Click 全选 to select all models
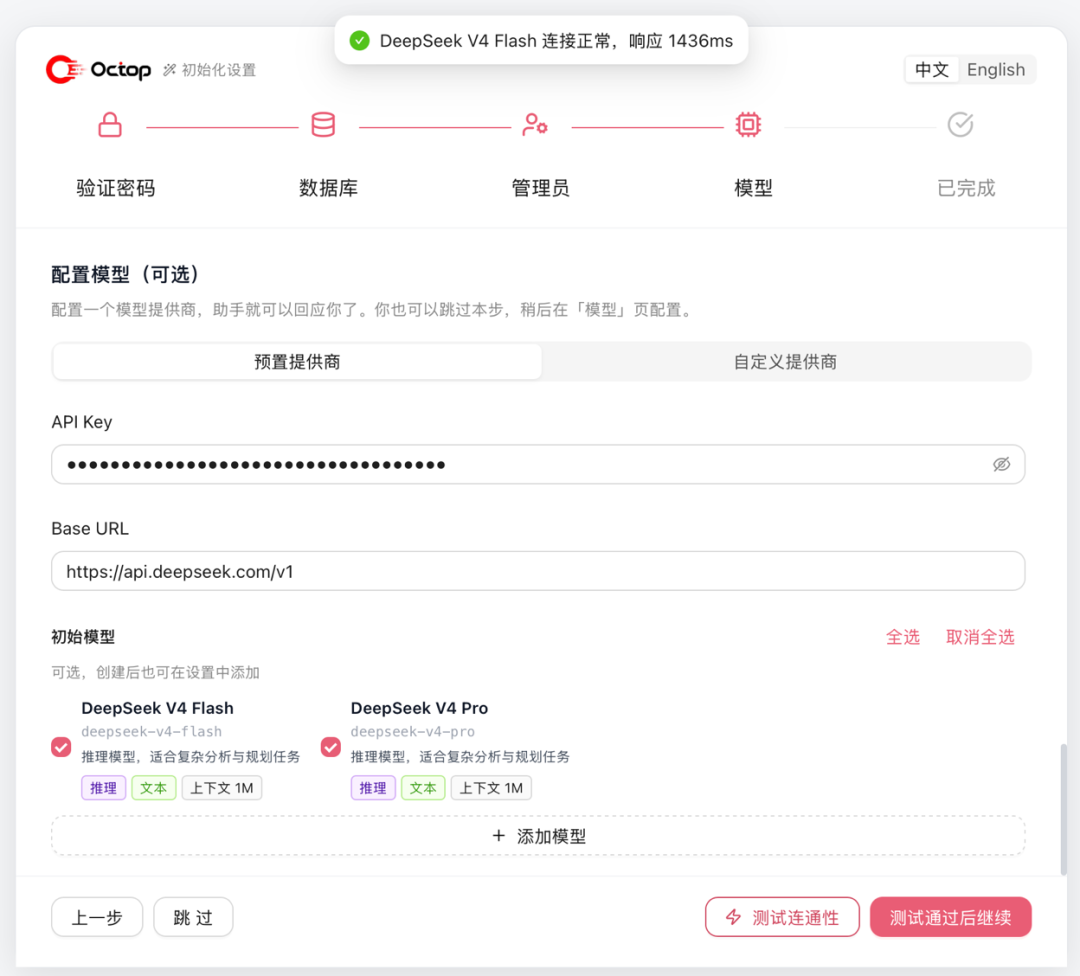The image size is (1080, 976). (903, 637)
